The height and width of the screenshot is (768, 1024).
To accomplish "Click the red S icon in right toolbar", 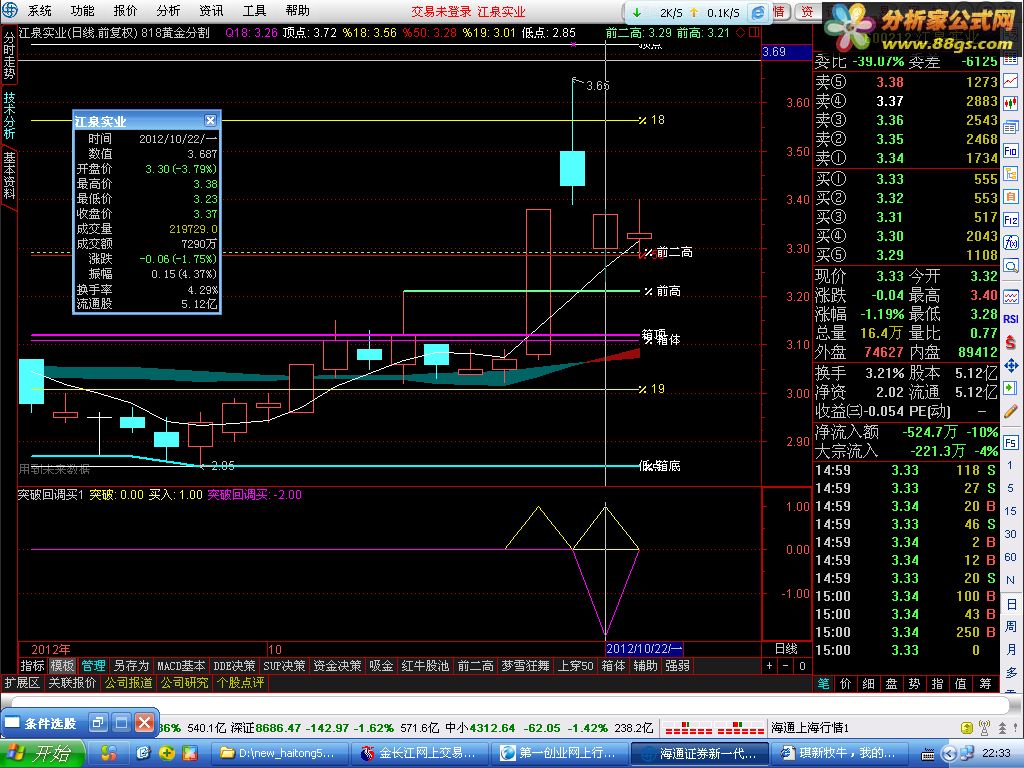I will pos(1011,342).
